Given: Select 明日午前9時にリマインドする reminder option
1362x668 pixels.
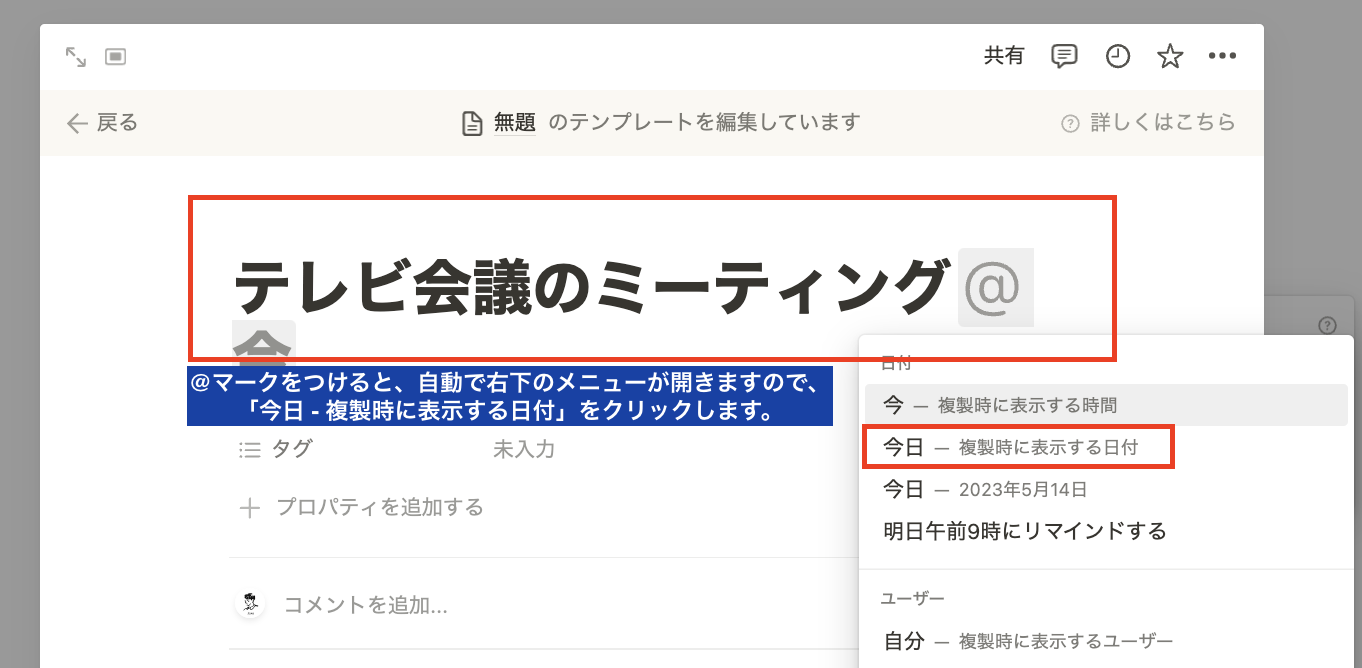Looking at the screenshot, I should 1025,531.
